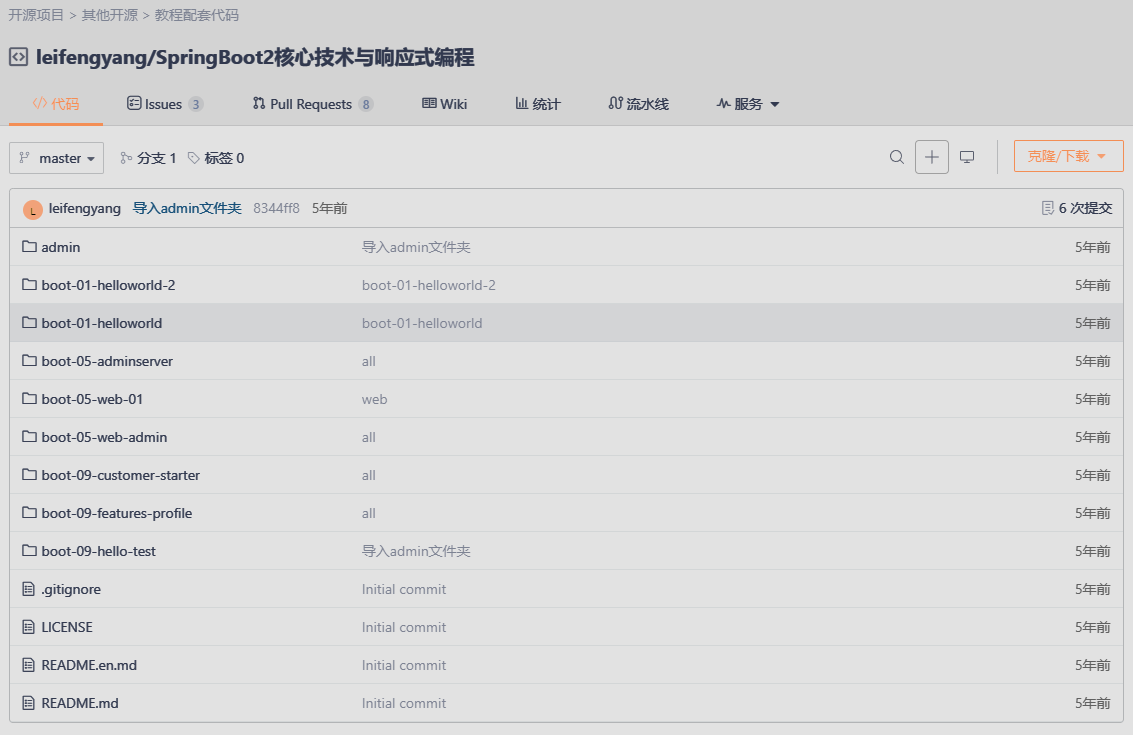Click the folder icon for boot-05-adminserver
The image size is (1133, 735).
[29, 361]
